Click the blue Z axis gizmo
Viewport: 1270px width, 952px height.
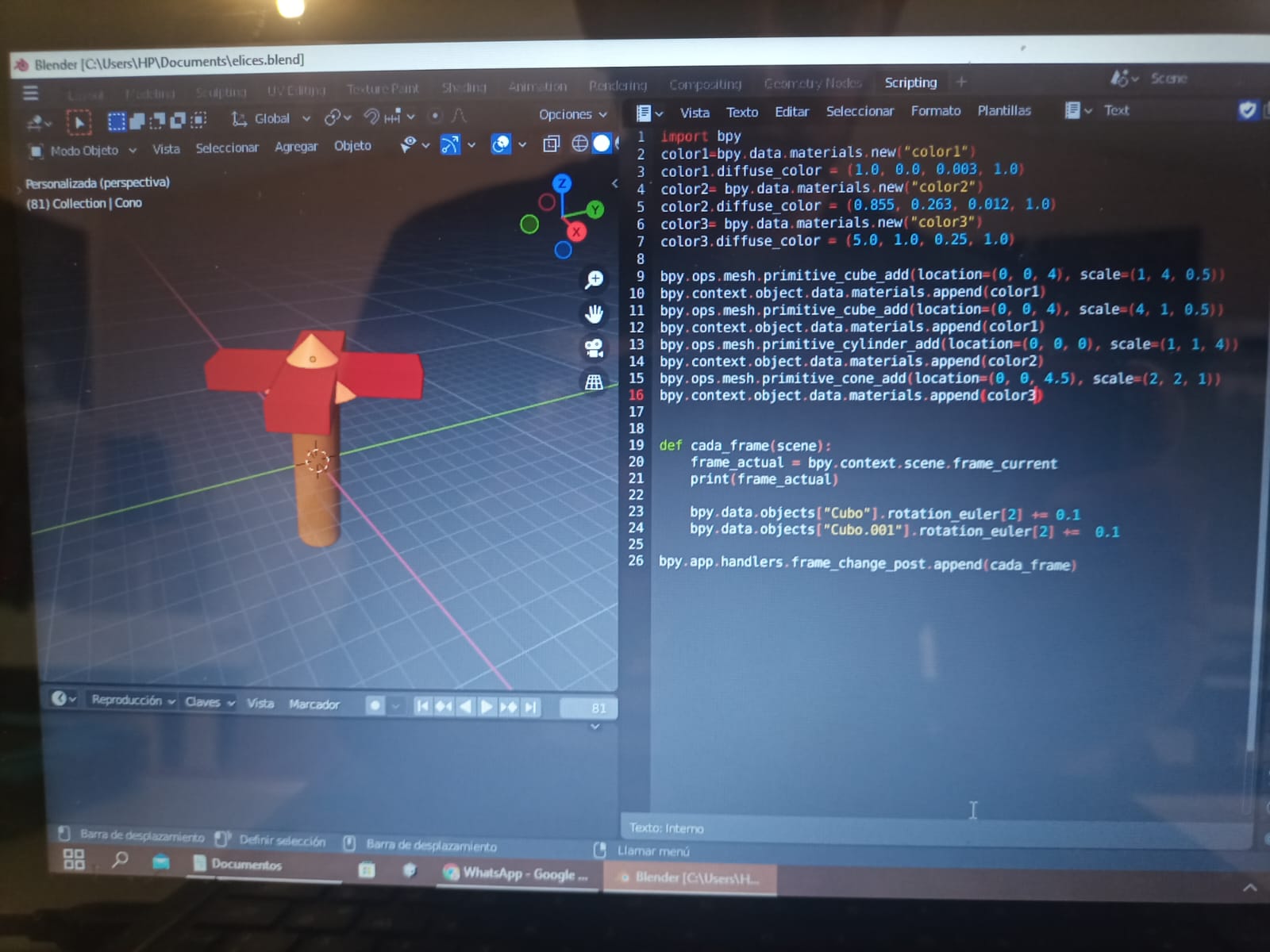tap(562, 184)
